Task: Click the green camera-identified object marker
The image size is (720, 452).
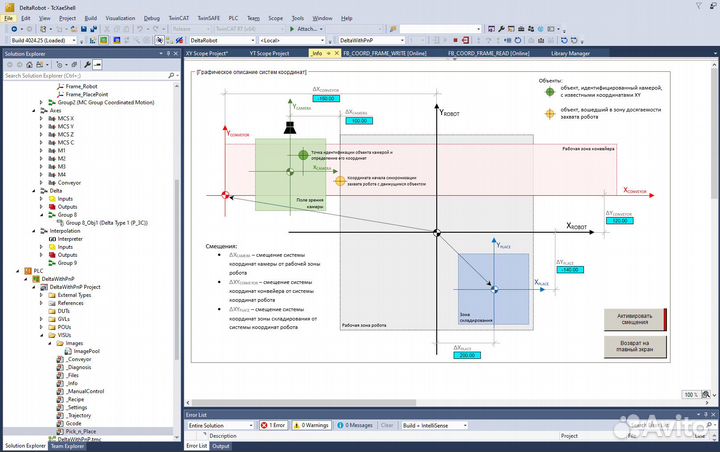Action: pos(301,154)
